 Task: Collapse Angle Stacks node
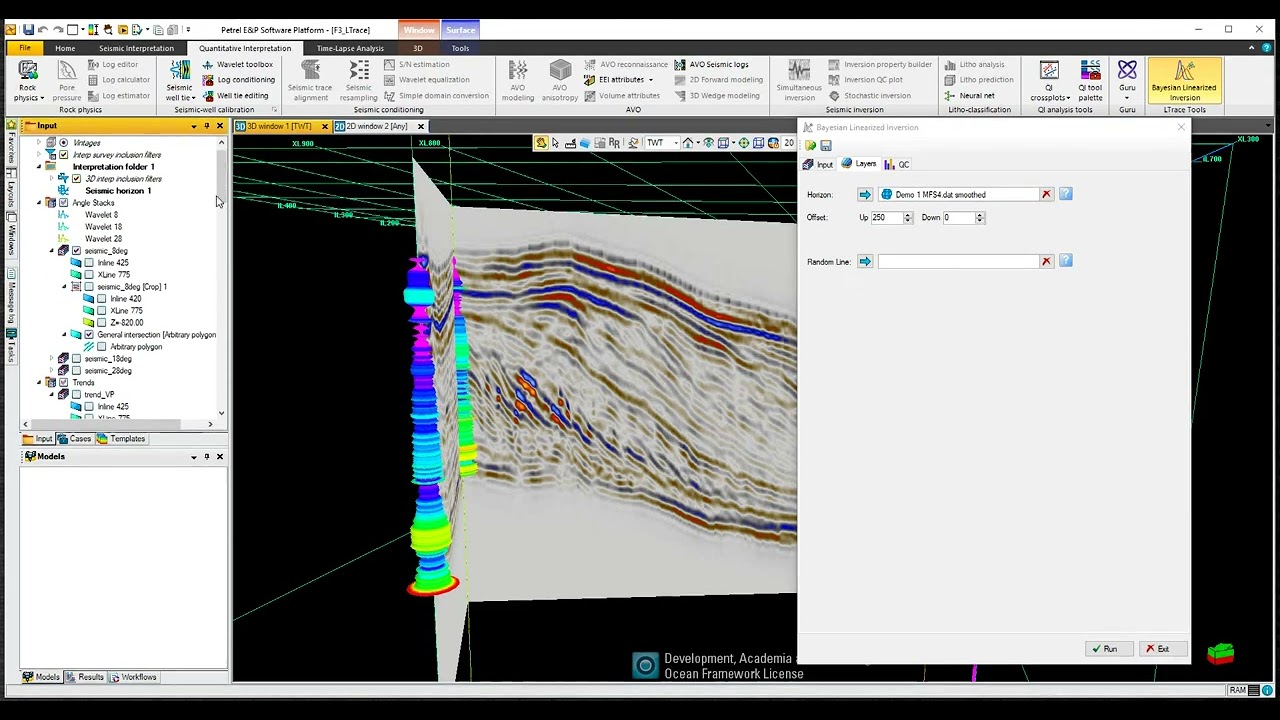click(x=39, y=203)
